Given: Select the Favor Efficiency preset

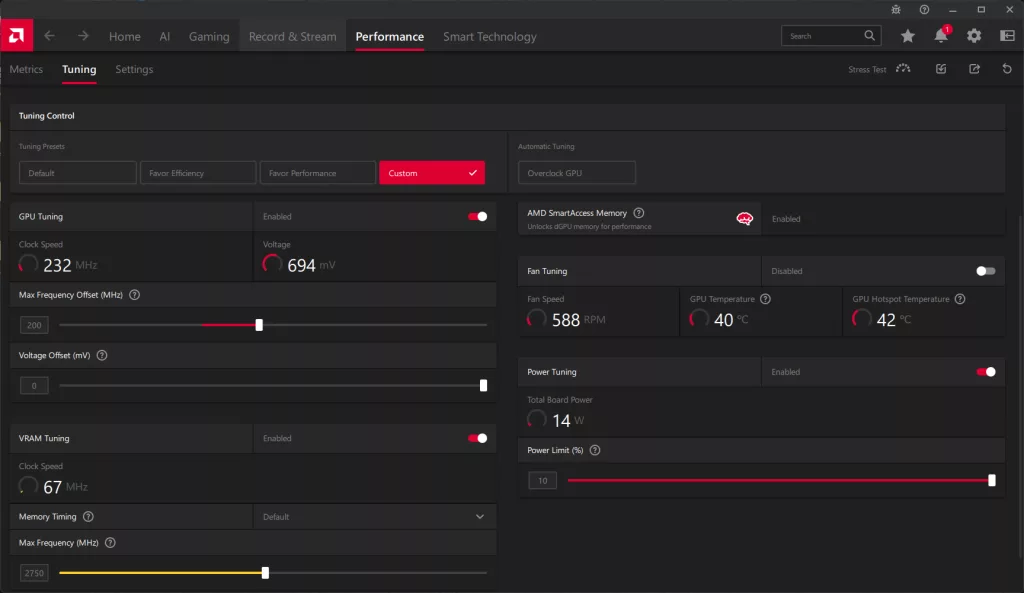Looking at the screenshot, I should 198,172.
